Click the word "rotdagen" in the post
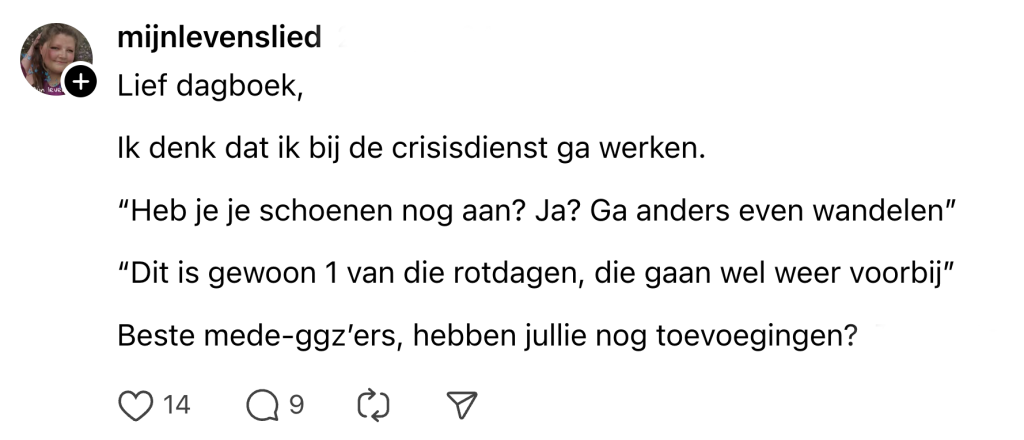 (547, 276)
